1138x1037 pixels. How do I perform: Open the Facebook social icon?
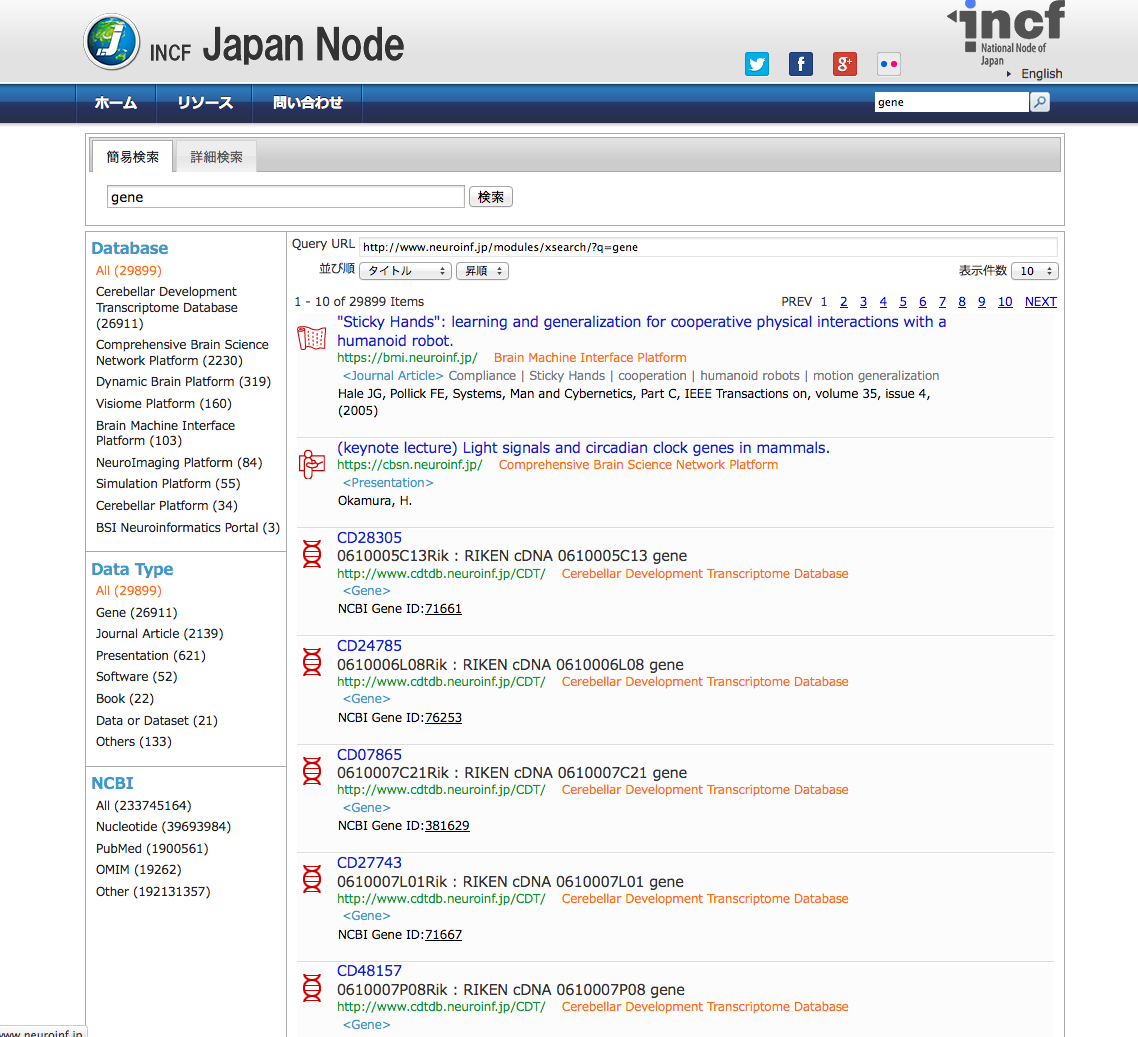pyautogui.click(x=800, y=64)
